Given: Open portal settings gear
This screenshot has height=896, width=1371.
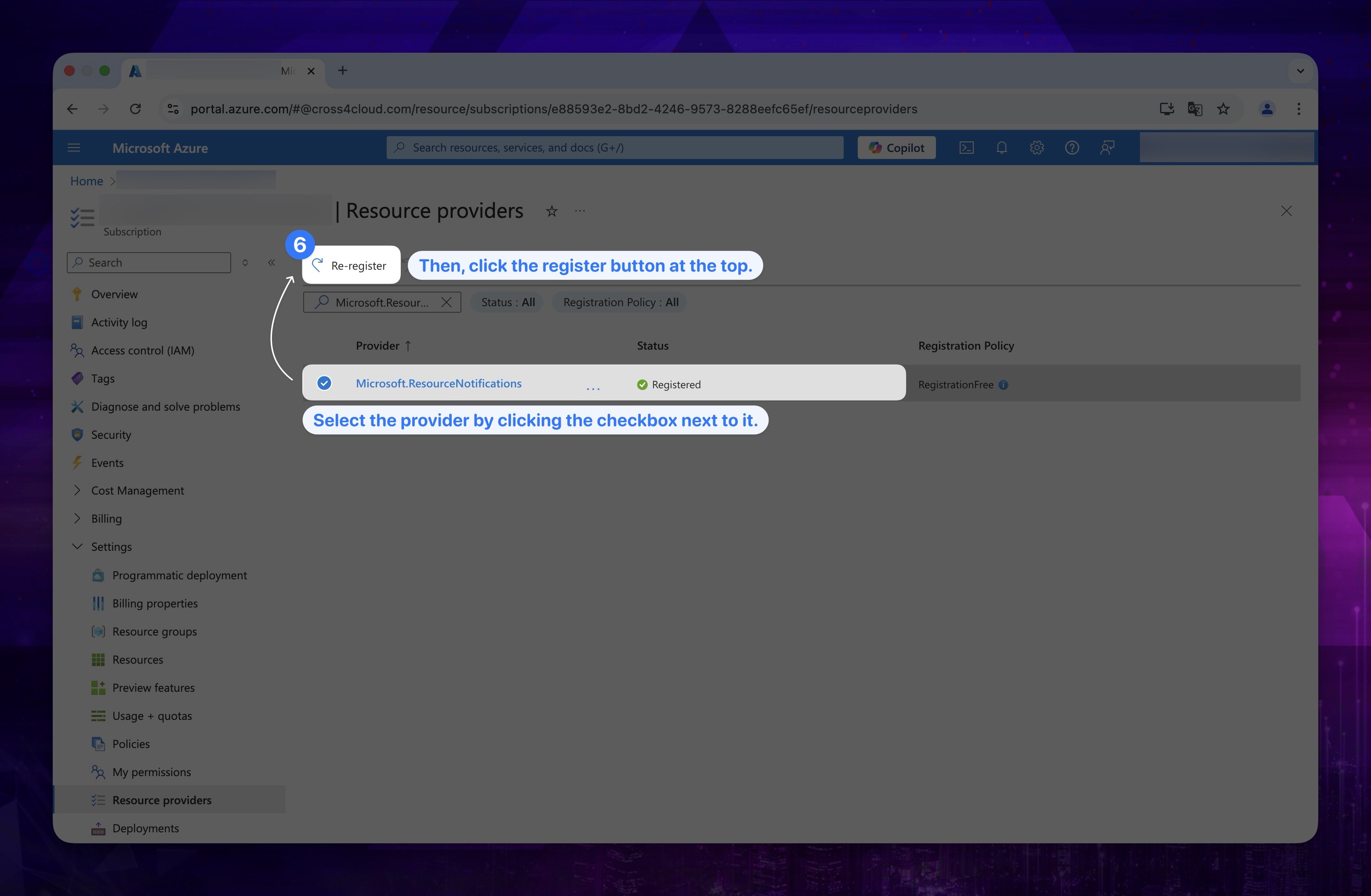Looking at the screenshot, I should click(x=1037, y=148).
